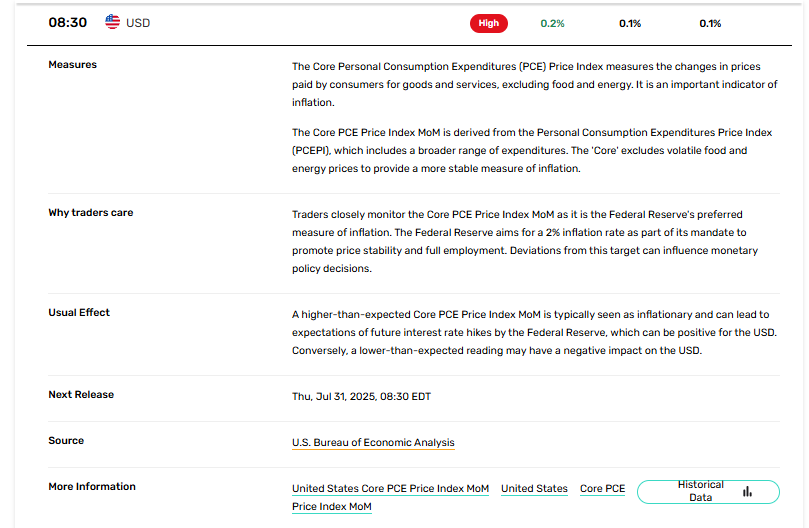This screenshot has width=809, height=528.
Task: Open the 'United States Core PCE Price Index MoM' link
Action: tap(390, 489)
